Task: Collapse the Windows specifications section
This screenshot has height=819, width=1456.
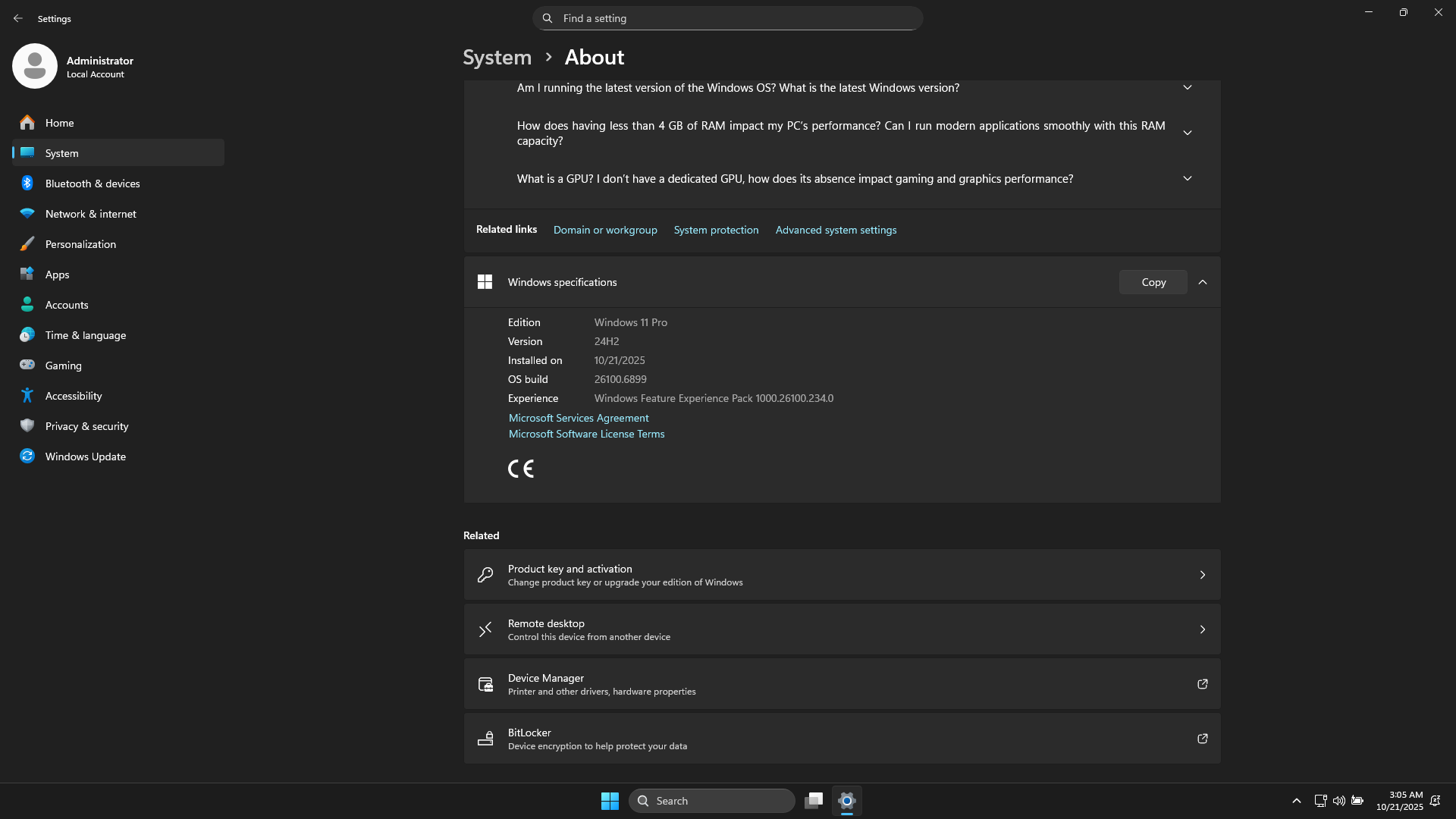Action: point(1203,282)
